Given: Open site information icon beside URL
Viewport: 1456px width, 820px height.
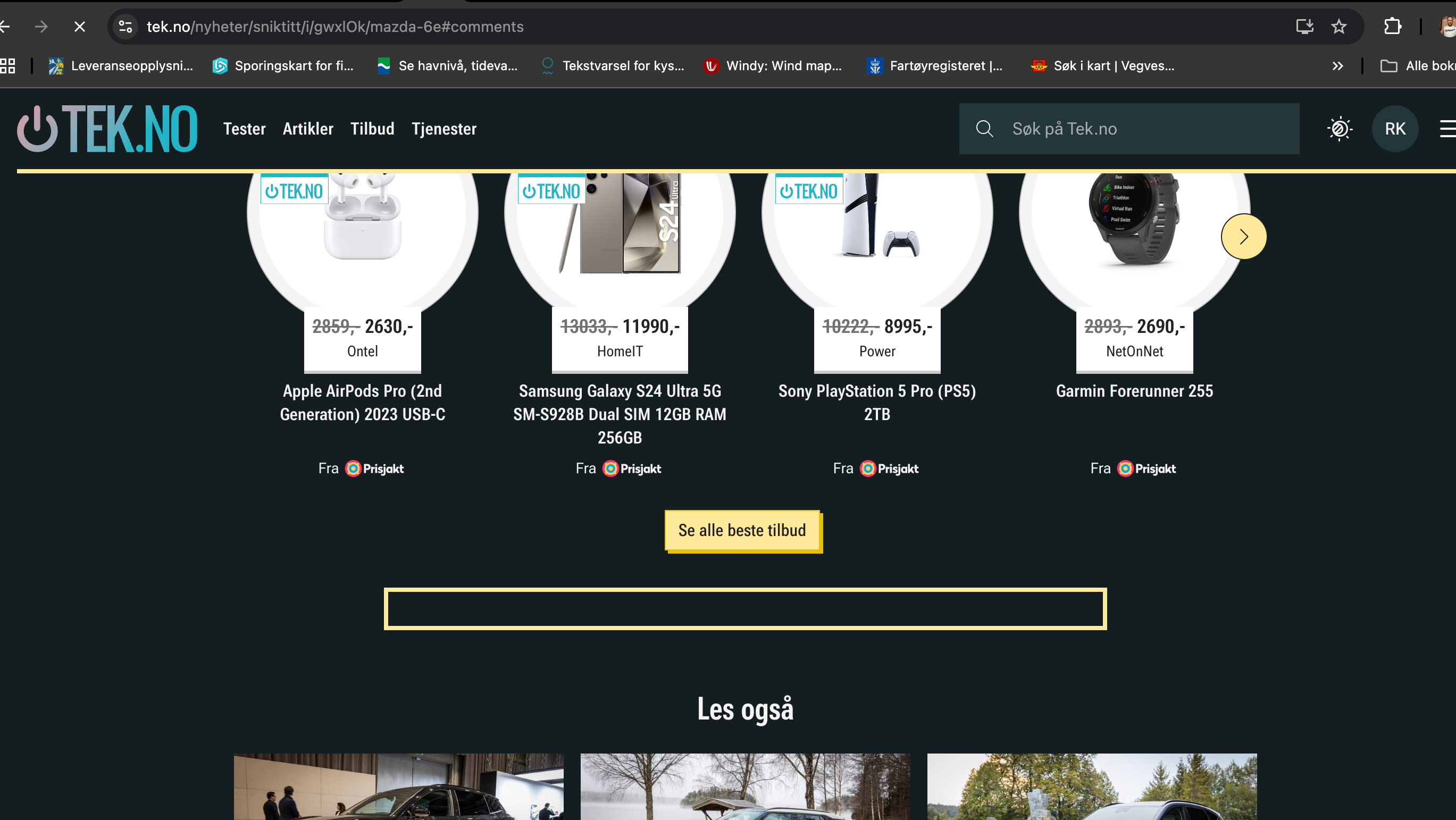Looking at the screenshot, I should (125, 27).
